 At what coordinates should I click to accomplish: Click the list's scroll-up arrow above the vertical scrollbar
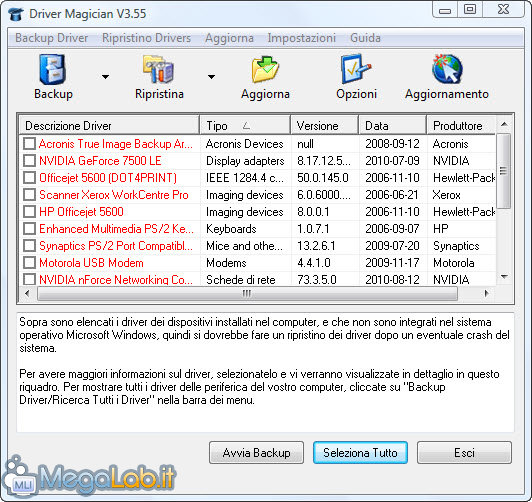click(504, 124)
